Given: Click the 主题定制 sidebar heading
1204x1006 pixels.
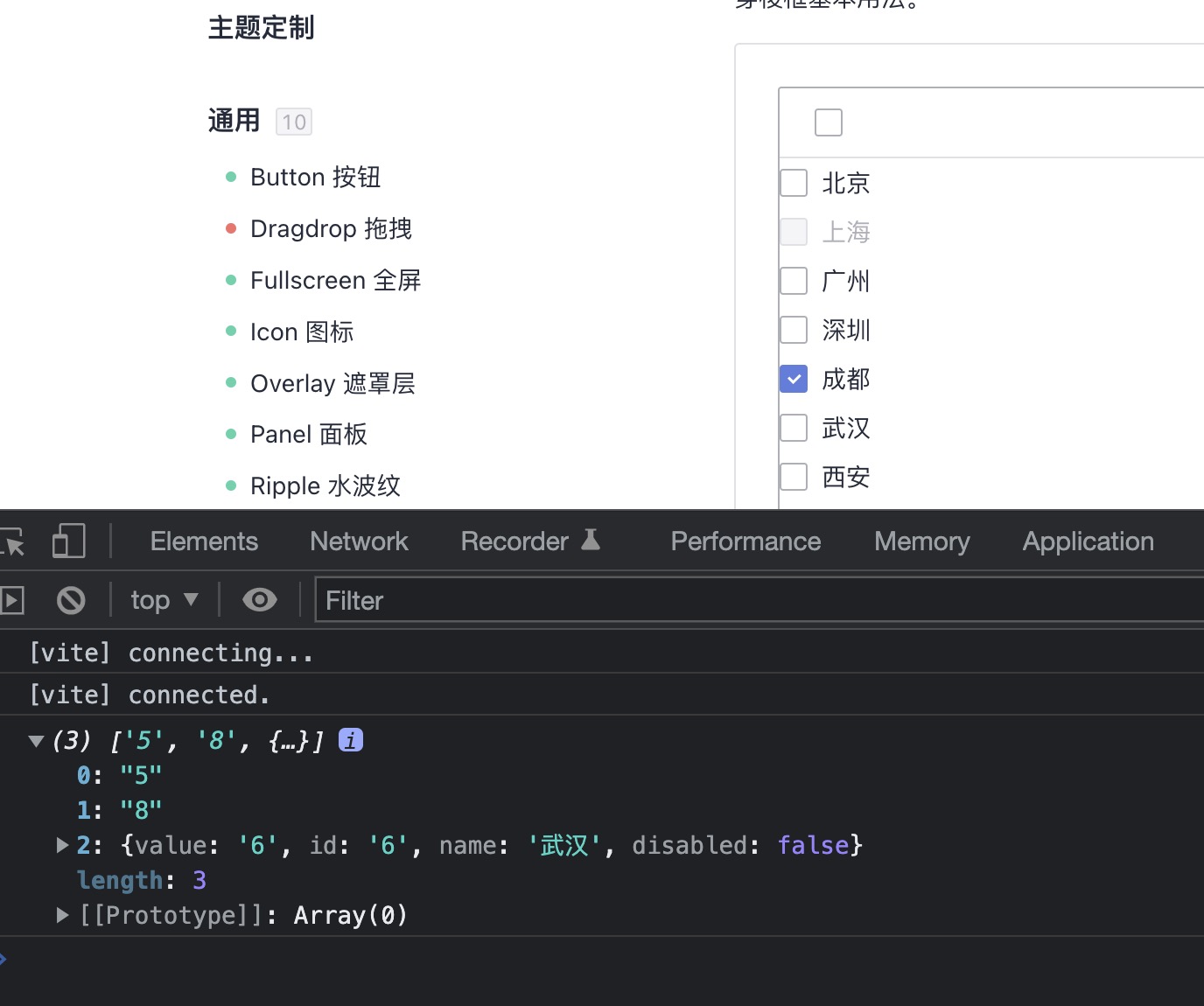Looking at the screenshot, I should click(x=261, y=27).
